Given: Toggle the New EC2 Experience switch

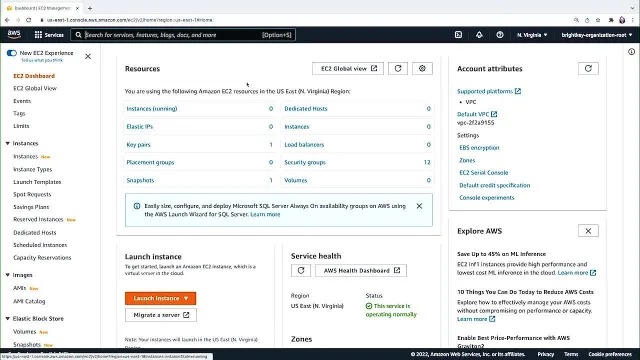Looking at the screenshot, I should 11,53.
